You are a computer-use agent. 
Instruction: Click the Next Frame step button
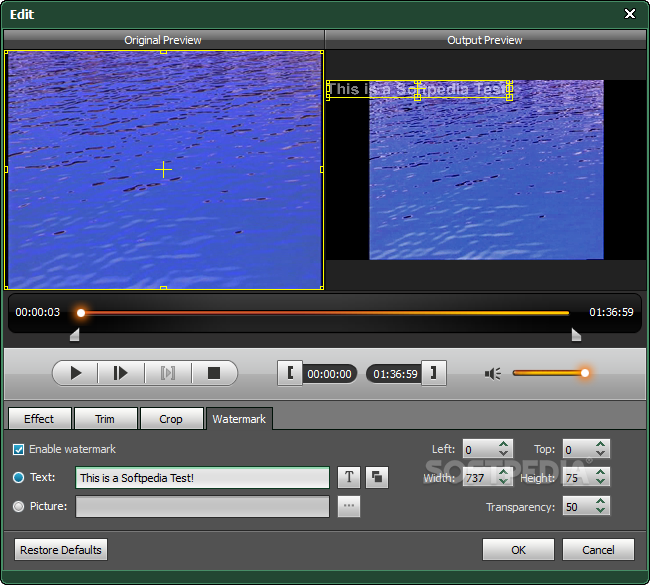[x=121, y=373]
